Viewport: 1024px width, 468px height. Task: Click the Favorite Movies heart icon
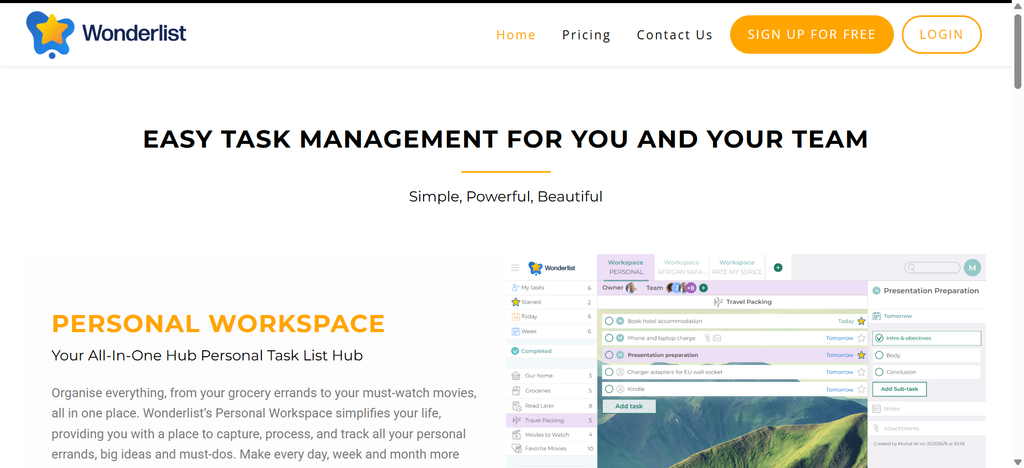(x=516, y=449)
